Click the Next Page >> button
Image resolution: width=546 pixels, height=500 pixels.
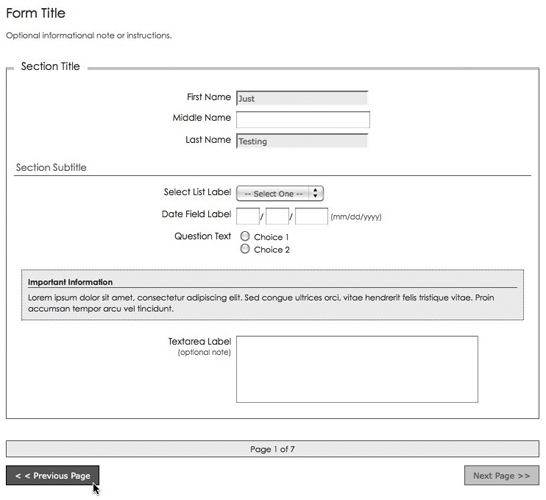[x=501, y=475]
